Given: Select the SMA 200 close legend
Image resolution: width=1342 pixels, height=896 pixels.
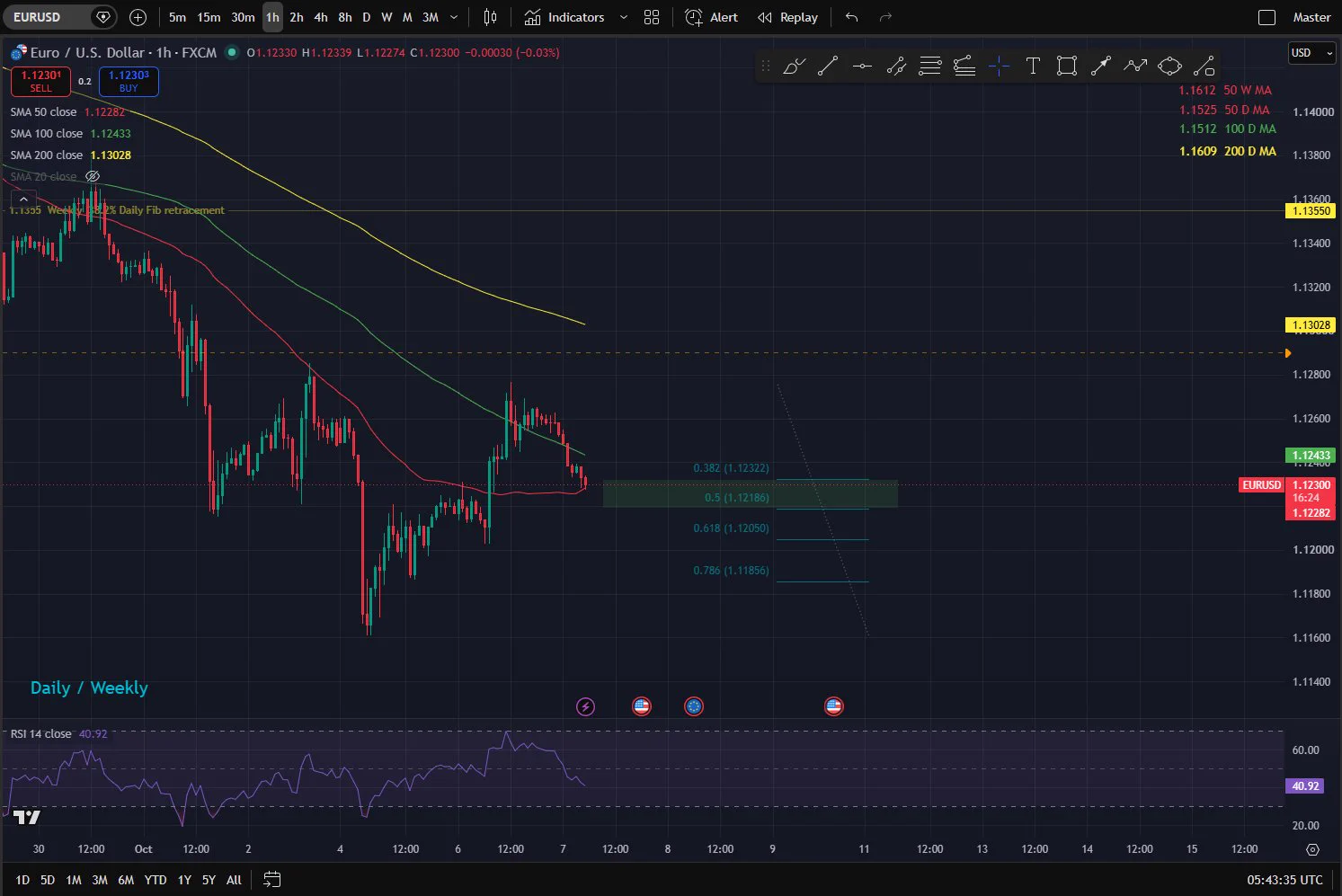Looking at the screenshot, I should click(x=47, y=155).
